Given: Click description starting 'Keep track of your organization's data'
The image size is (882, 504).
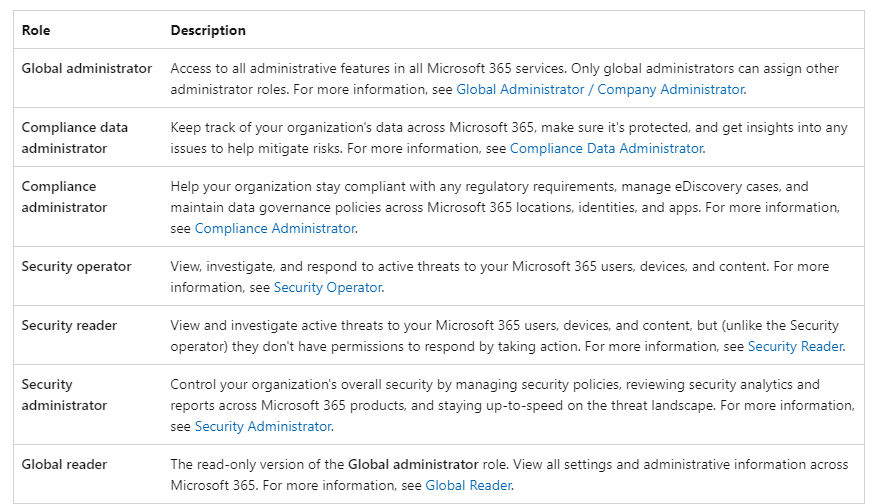Looking at the screenshot, I should (509, 138).
